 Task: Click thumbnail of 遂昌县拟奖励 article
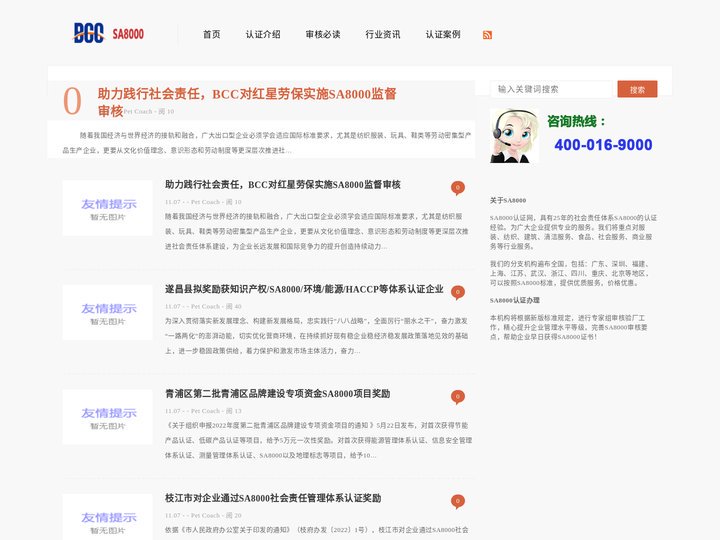point(107,312)
